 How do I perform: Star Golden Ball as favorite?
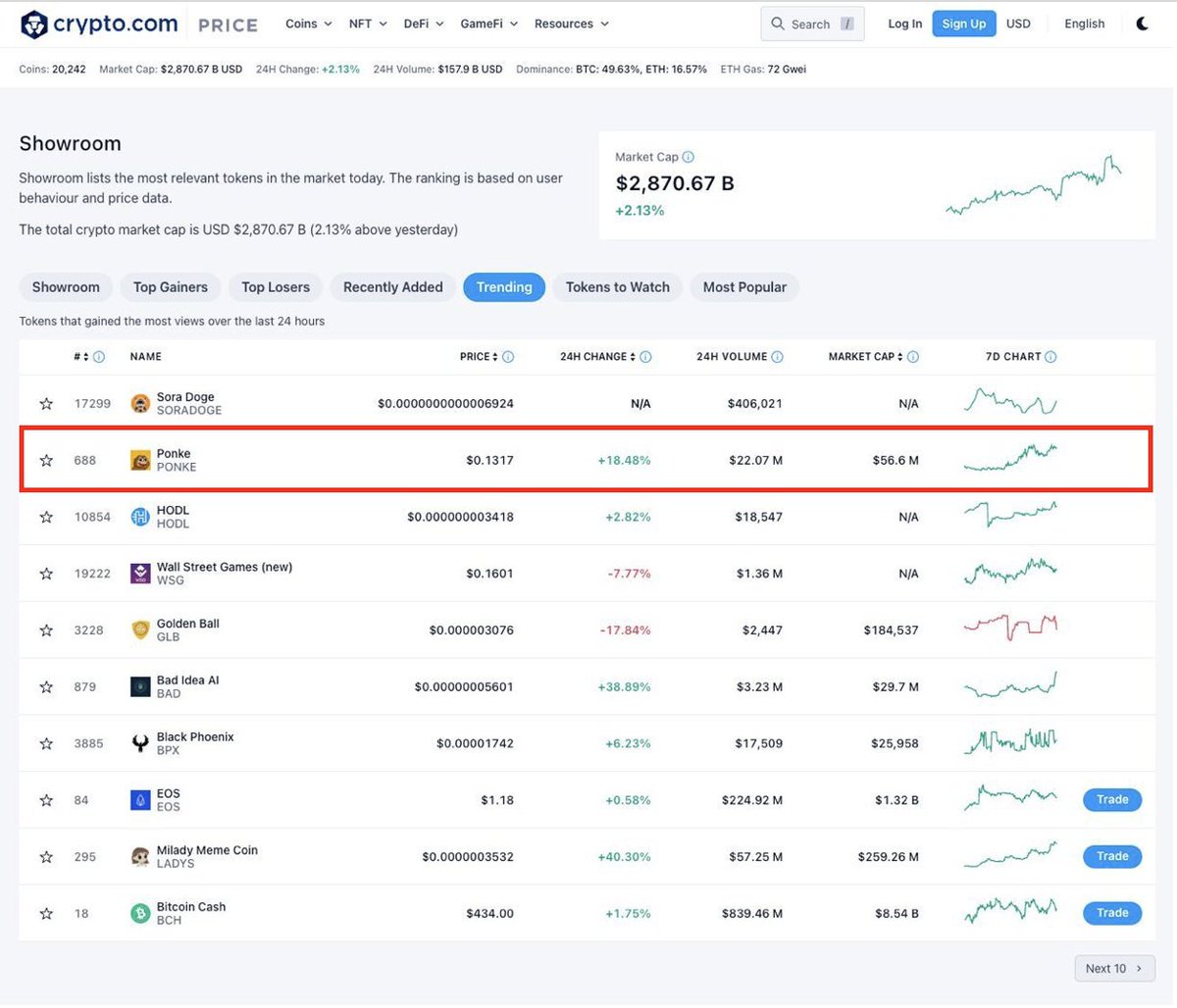click(46, 630)
